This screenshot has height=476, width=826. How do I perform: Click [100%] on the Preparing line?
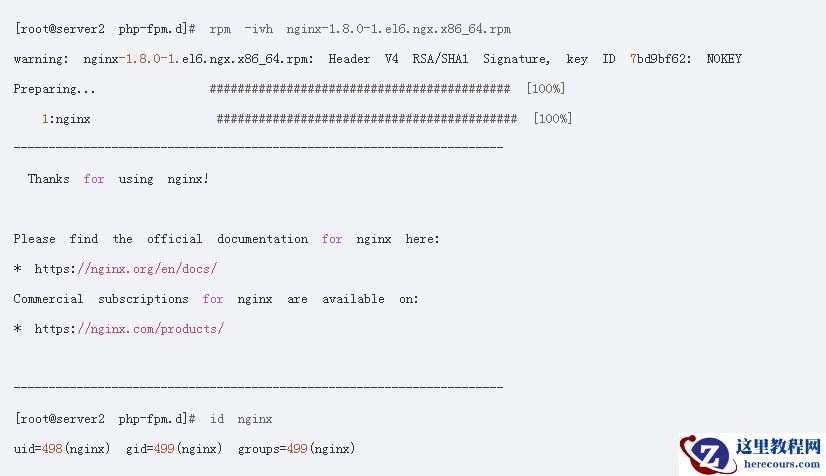coord(545,89)
